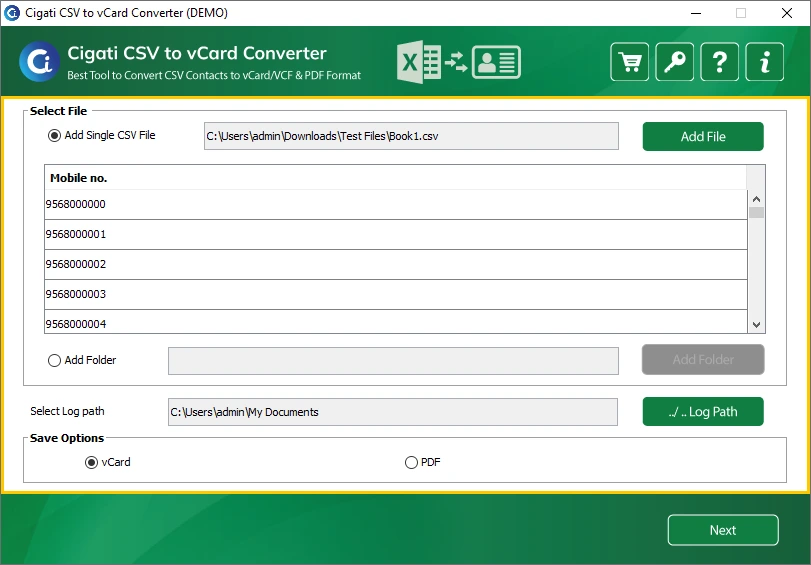
Task: Select the row 9568000002
Action: click(396, 264)
